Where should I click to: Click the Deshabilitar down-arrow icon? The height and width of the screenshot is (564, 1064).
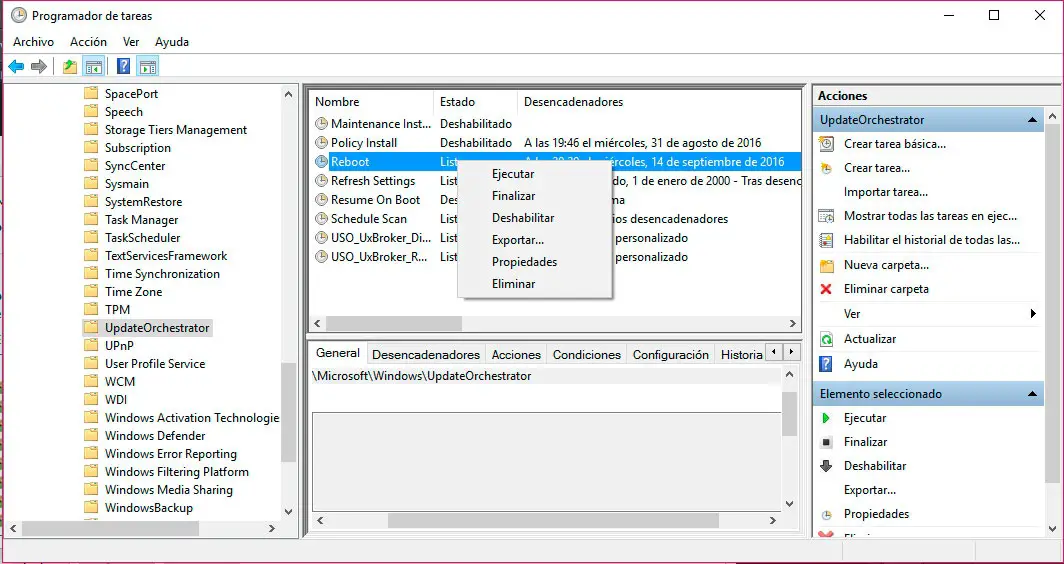826,466
